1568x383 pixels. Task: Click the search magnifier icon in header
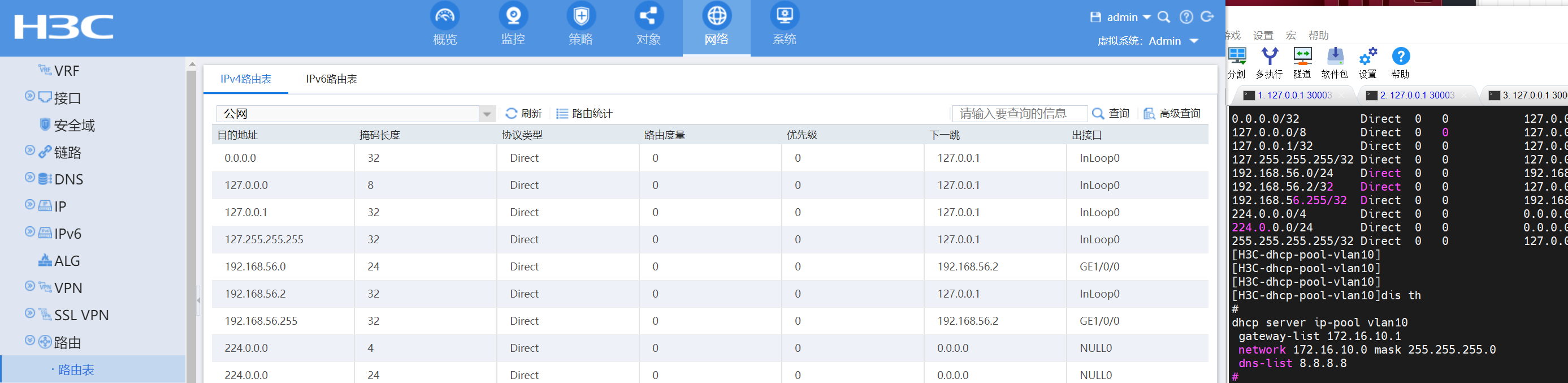click(x=1164, y=17)
